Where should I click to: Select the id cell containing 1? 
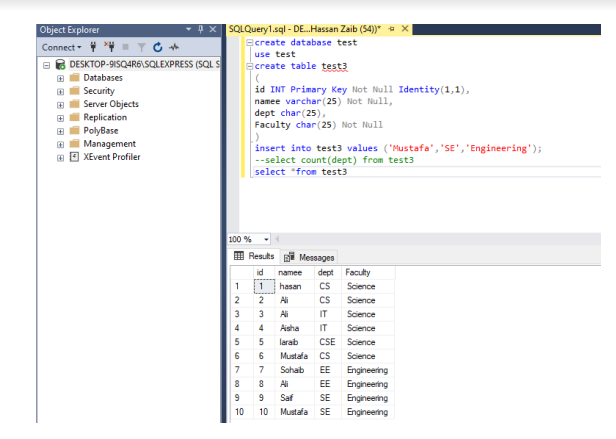pos(264,287)
